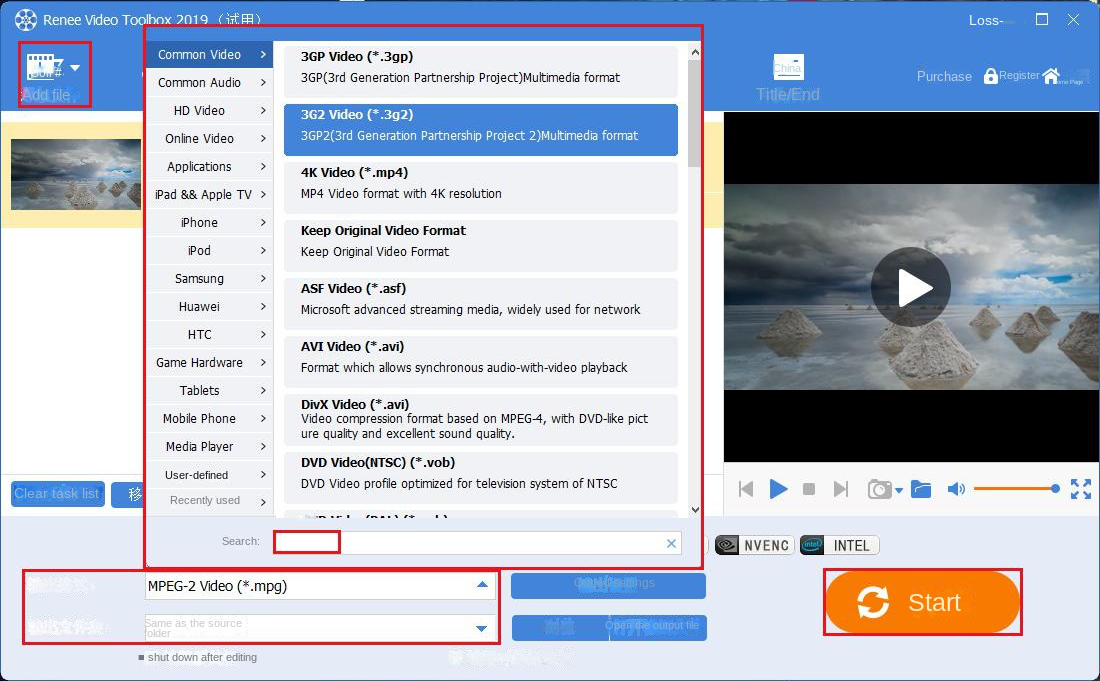Image resolution: width=1100 pixels, height=681 pixels.
Task: Choose DVD Video(NTSC) (*.vob) format
Action: coord(481,478)
